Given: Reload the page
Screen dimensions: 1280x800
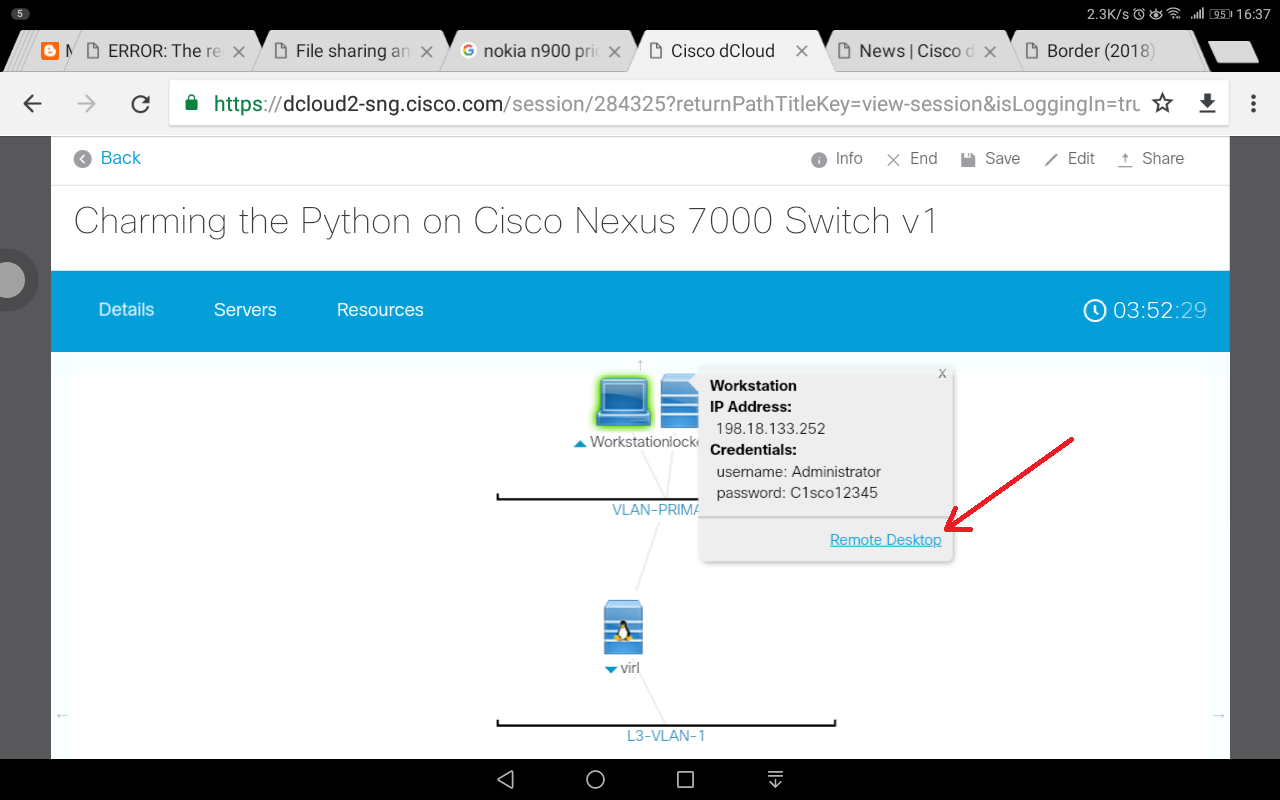Looking at the screenshot, I should click(139, 102).
